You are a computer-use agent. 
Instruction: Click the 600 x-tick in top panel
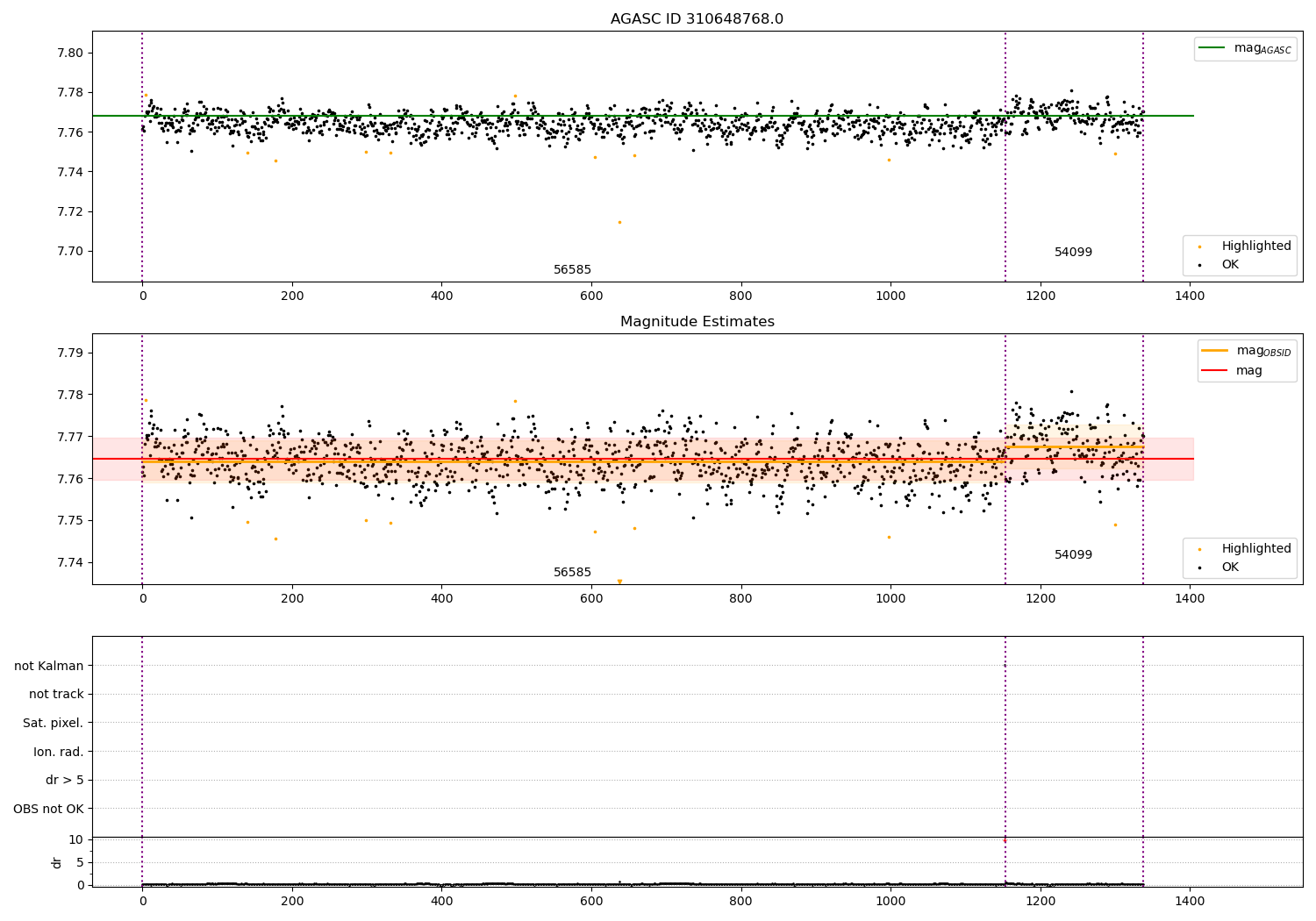pyautogui.click(x=591, y=296)
